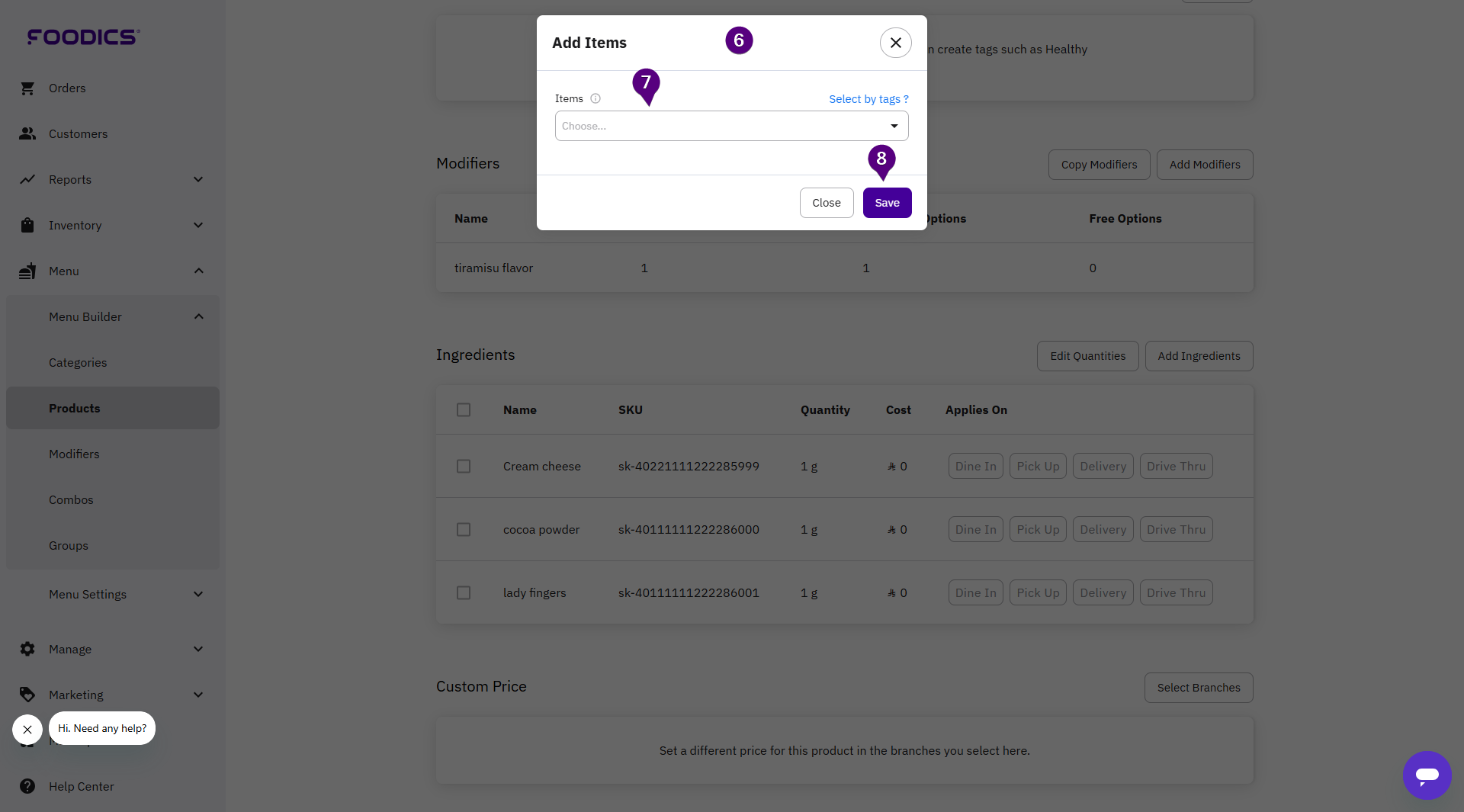Click the Orders cart icon in sidebar
This screenshot has height=812, width=1464.
[27, 88]
